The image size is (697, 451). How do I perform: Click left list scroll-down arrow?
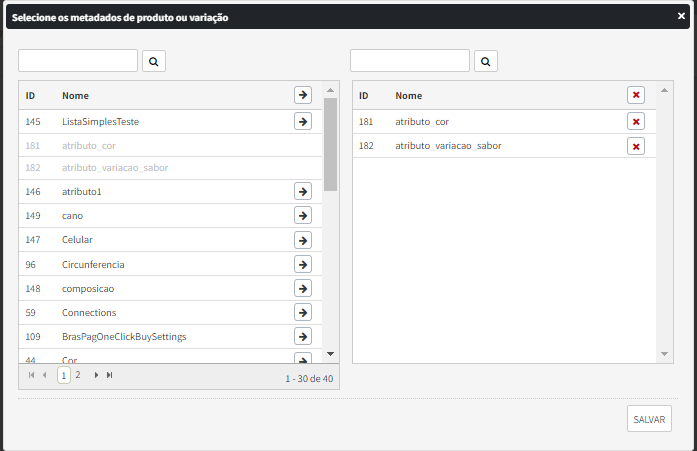[330, 354]
